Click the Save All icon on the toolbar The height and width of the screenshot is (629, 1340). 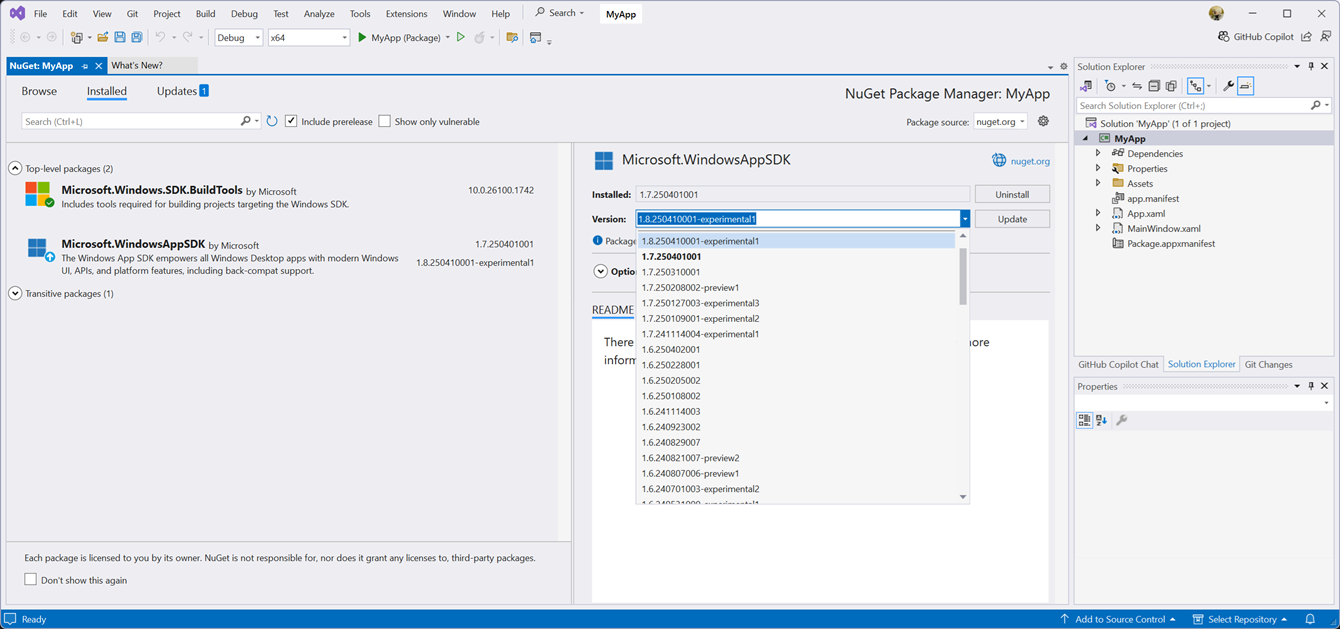(137, 37)
